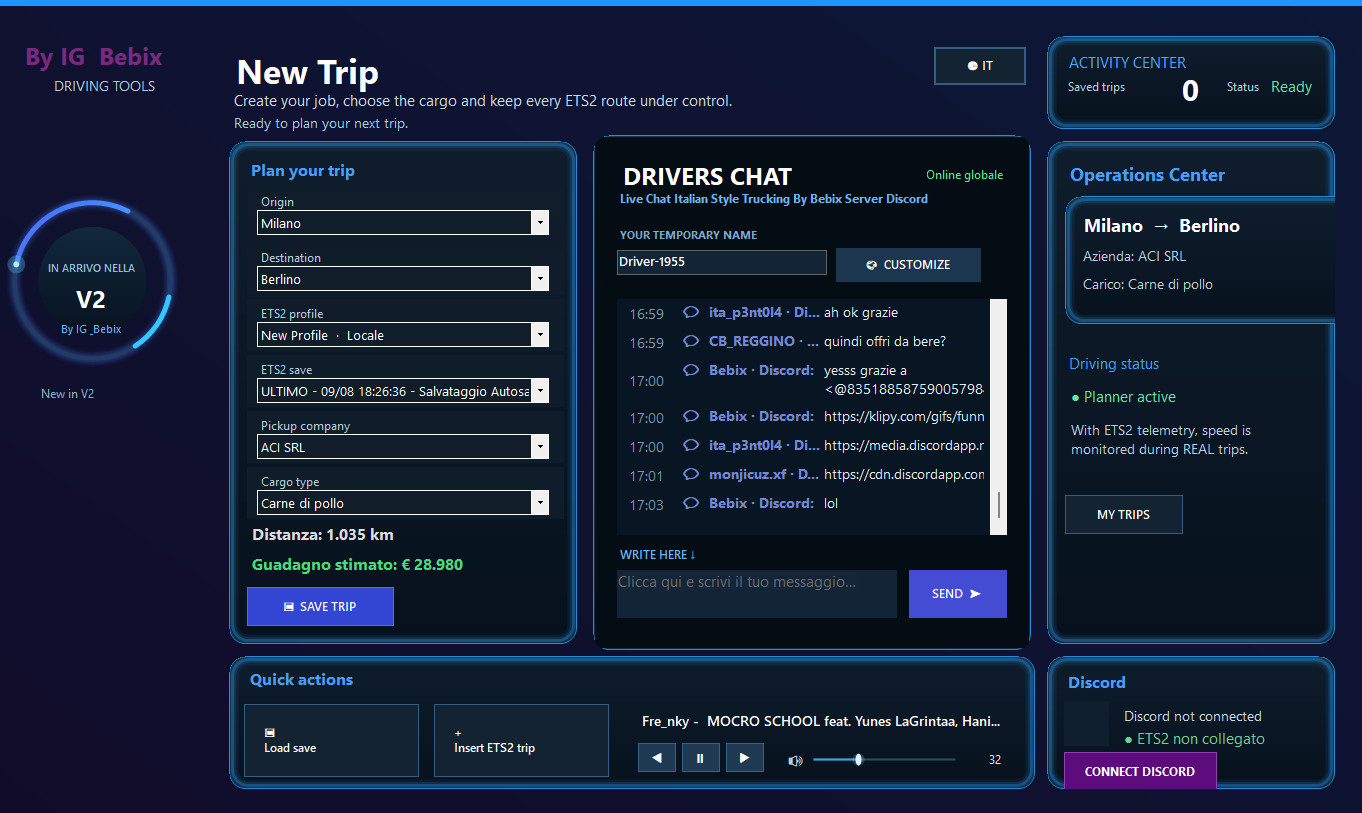Image resolution: width=1362 pixels, height=813 pixels.
Task: Skip to the next track
Action: pyautogui.click(x=744, y=758)
